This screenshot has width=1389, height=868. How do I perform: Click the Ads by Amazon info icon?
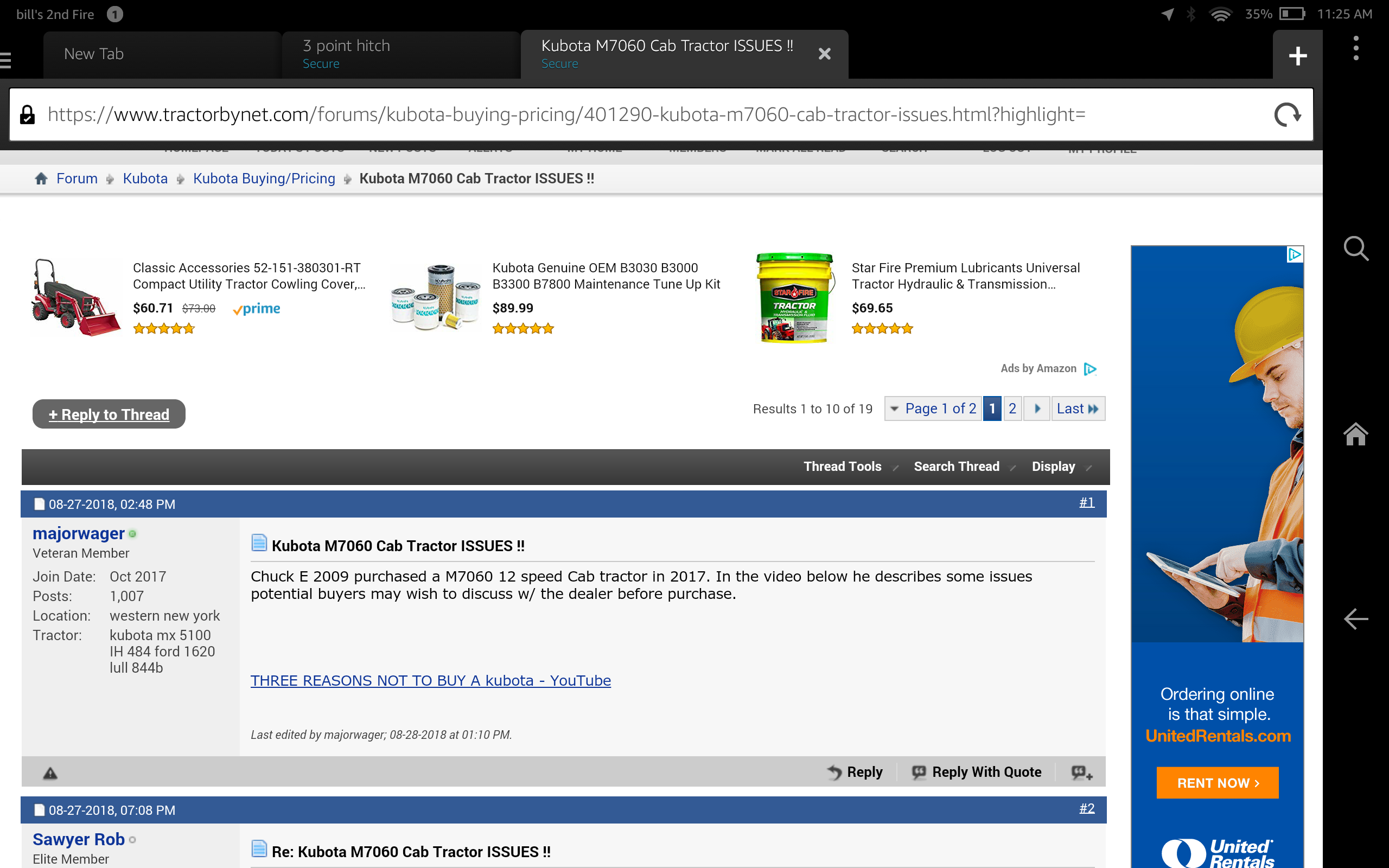coord(1090,368)
